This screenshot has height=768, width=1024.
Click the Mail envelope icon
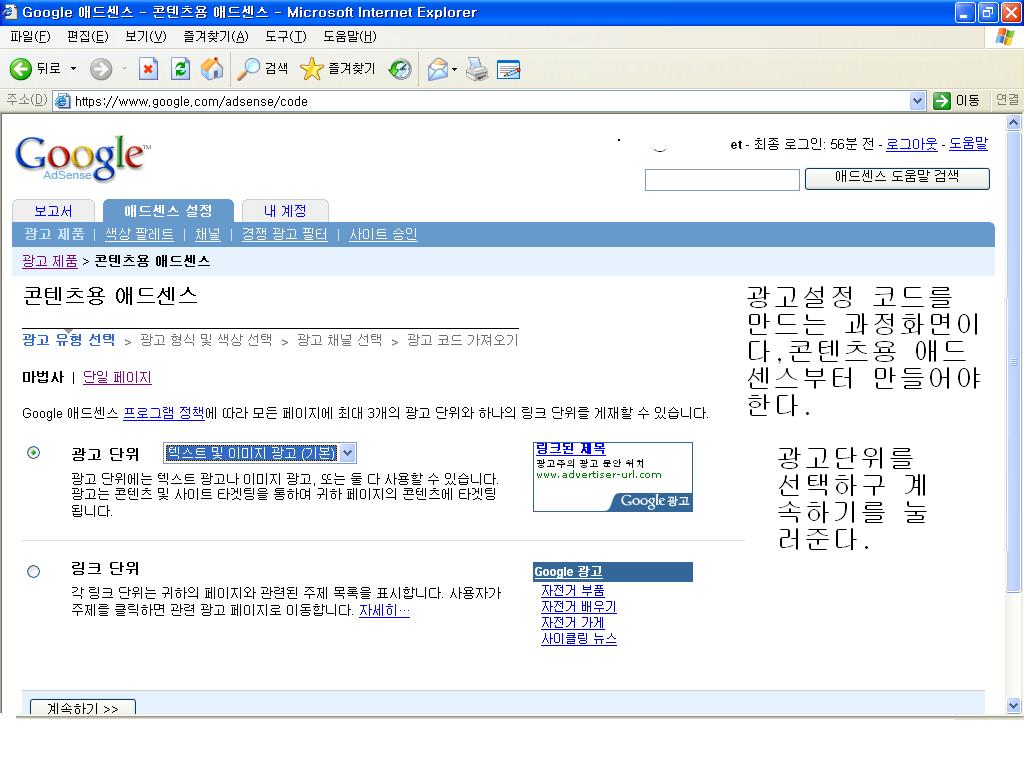438,69
